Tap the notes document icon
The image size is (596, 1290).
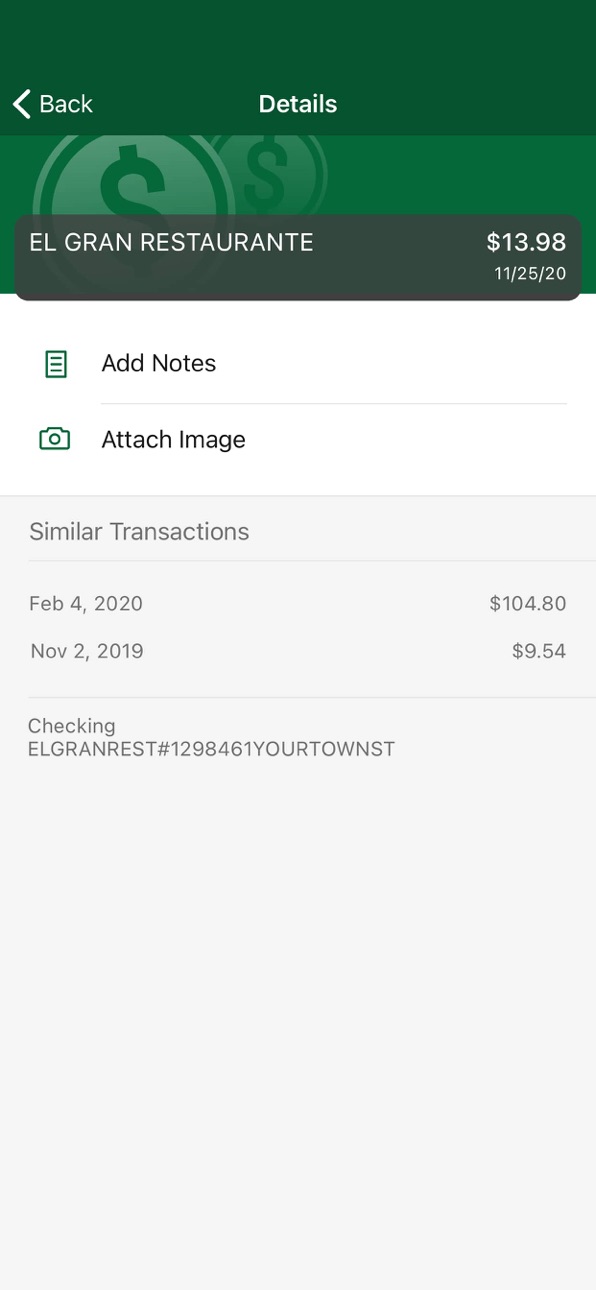coord(56,364)
